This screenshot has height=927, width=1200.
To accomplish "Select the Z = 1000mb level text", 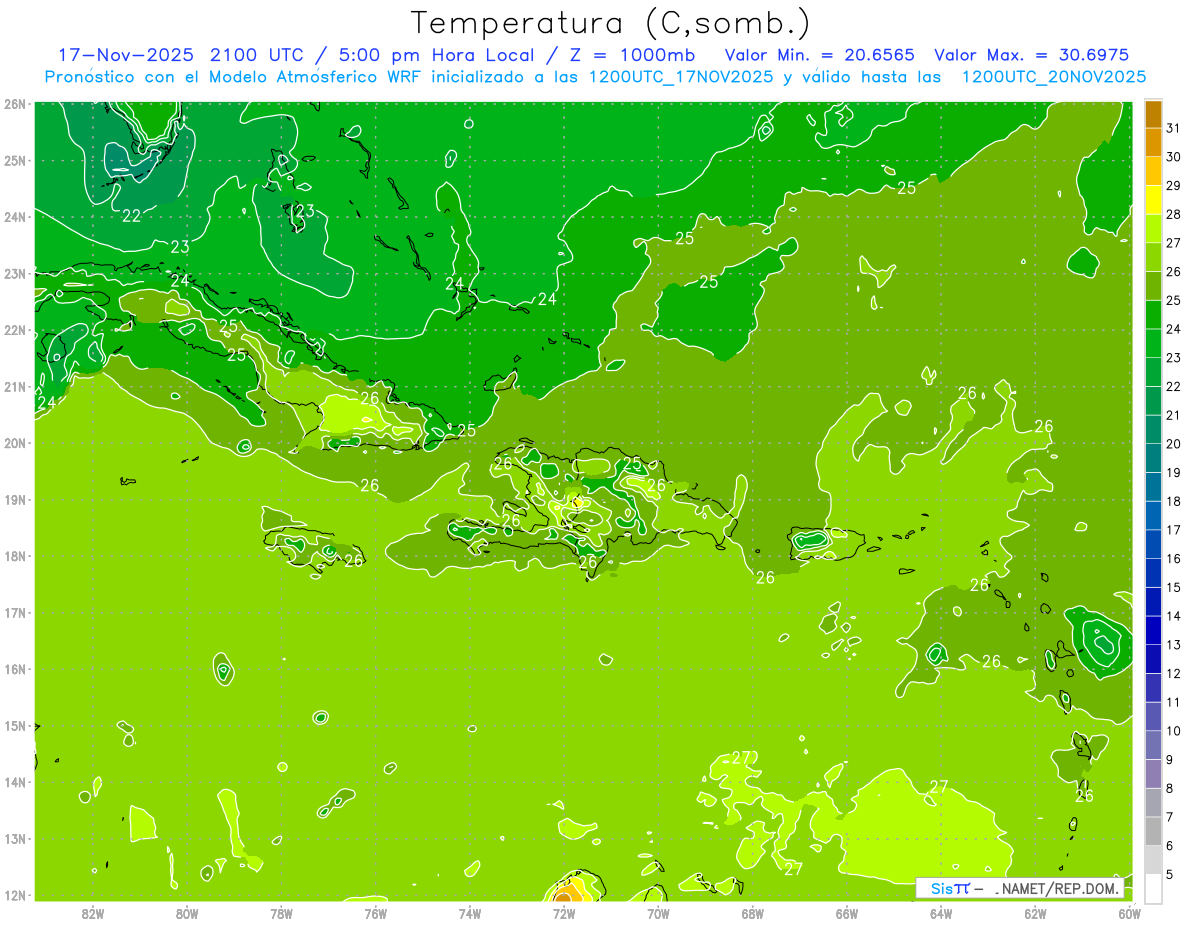I will coord(633,55).
